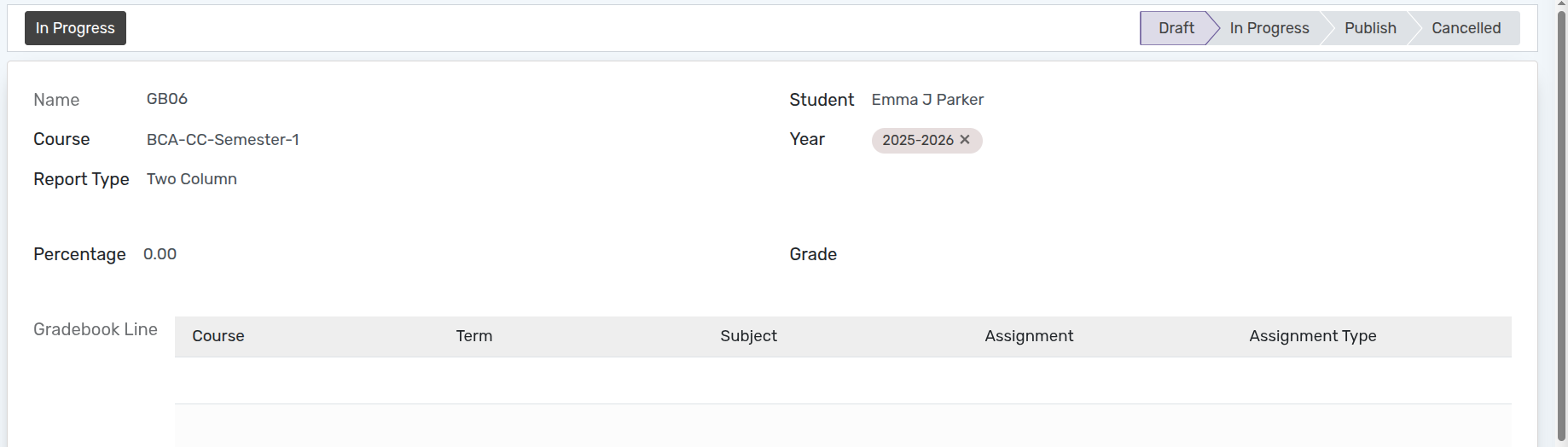Sort Gradebook Line by Assignment column

[x=1029, y=336]
